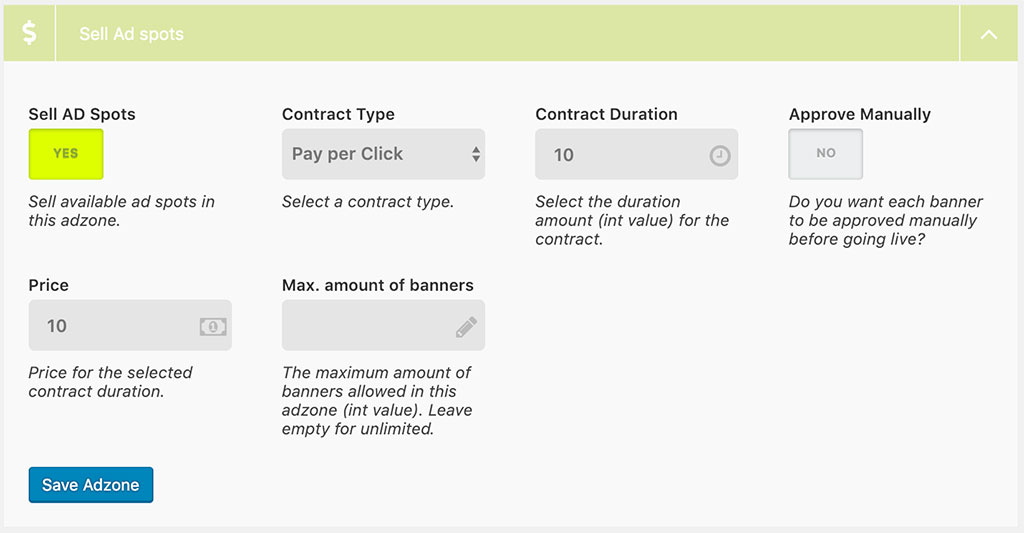Collapse the Sell Ad spots panel
Image resolution: width=1024 pixels, height=533 pixels.
click(x=988, y=34)
